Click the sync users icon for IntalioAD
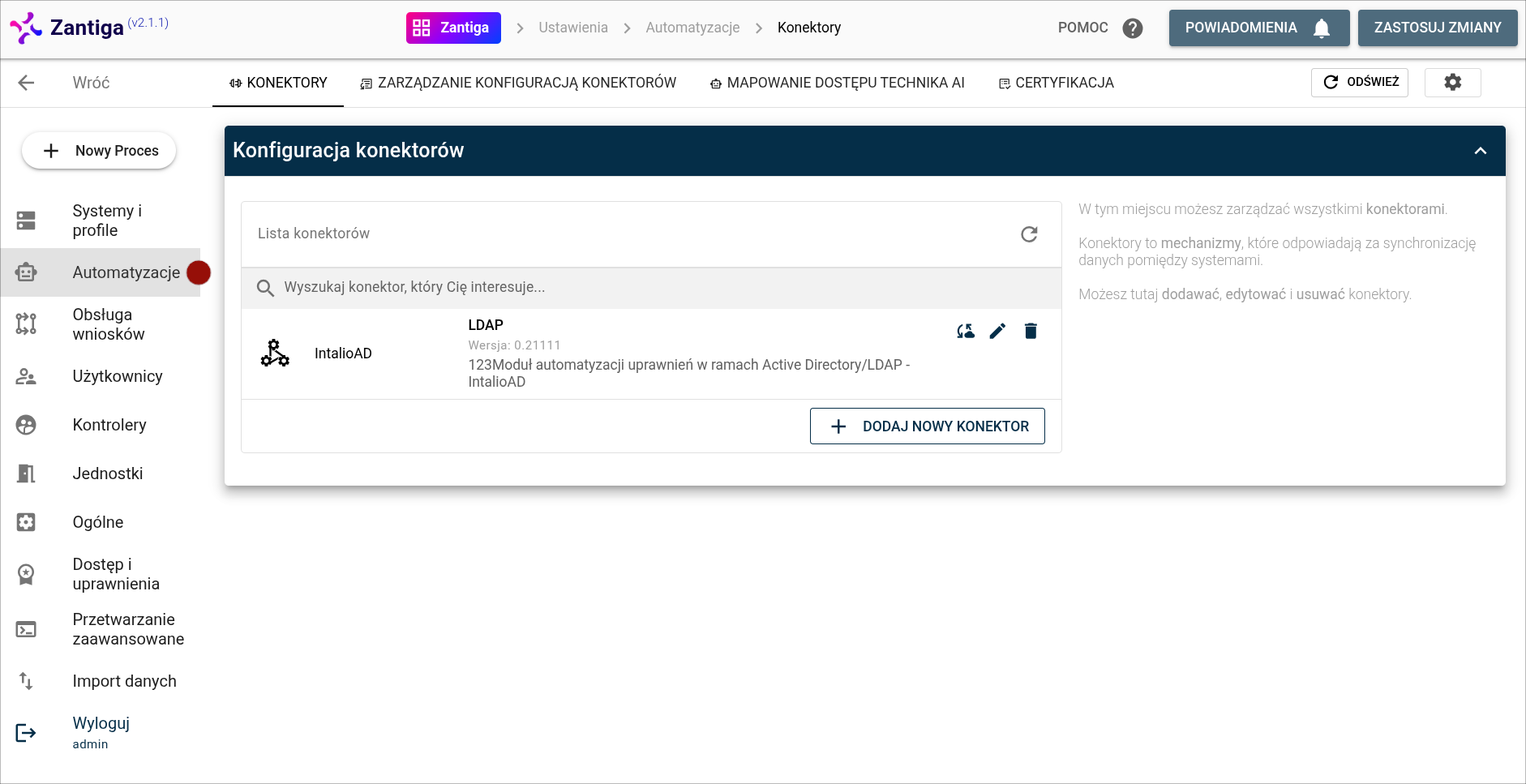Image resolution: width=1526 pixels, height=784 pixels. (965, 331)
